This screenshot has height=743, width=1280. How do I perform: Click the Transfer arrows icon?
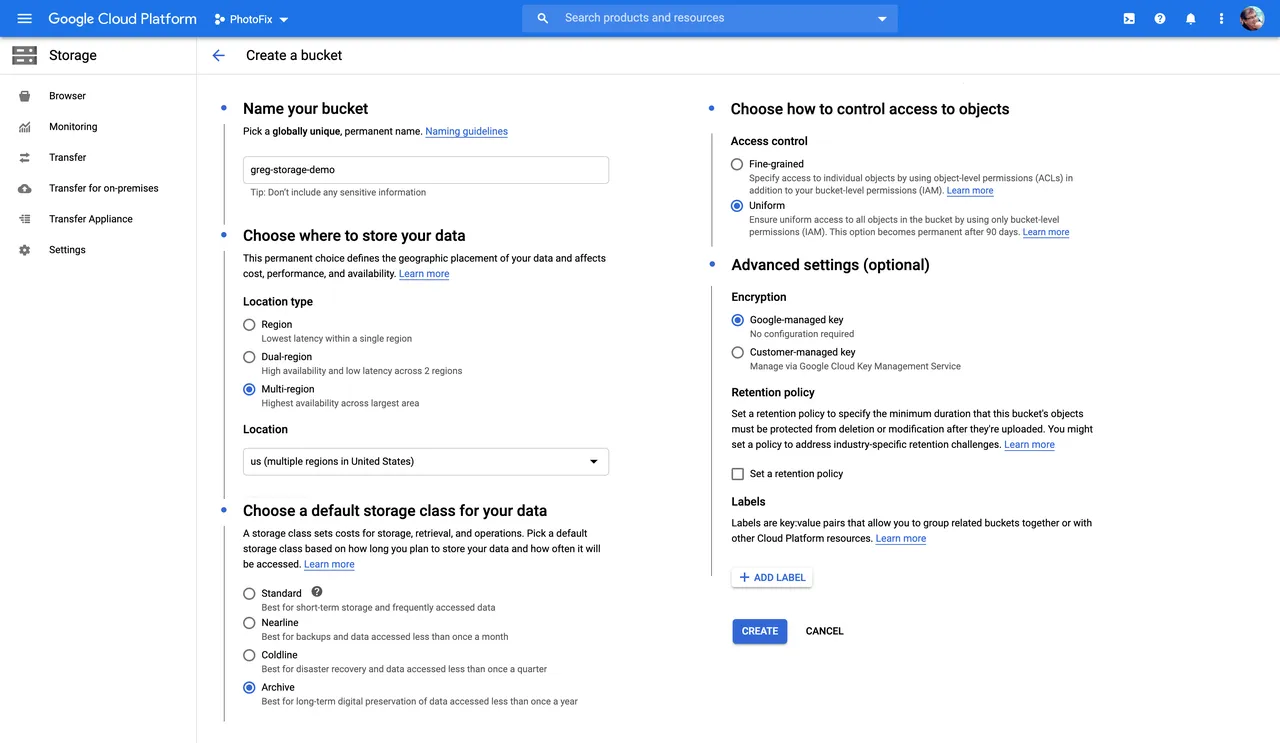tap(25, 158)
